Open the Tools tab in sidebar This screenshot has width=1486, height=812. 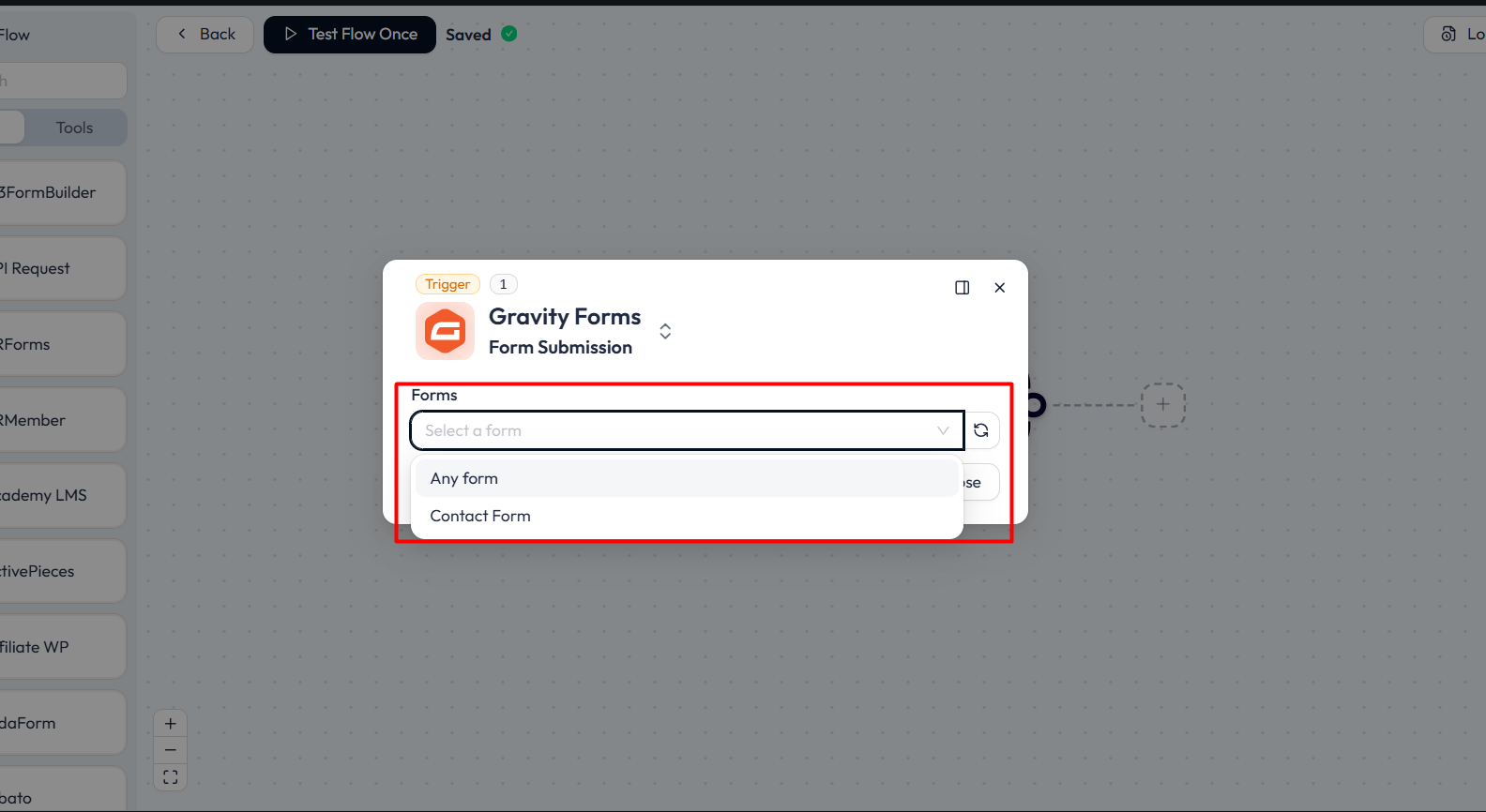[74, 128]
